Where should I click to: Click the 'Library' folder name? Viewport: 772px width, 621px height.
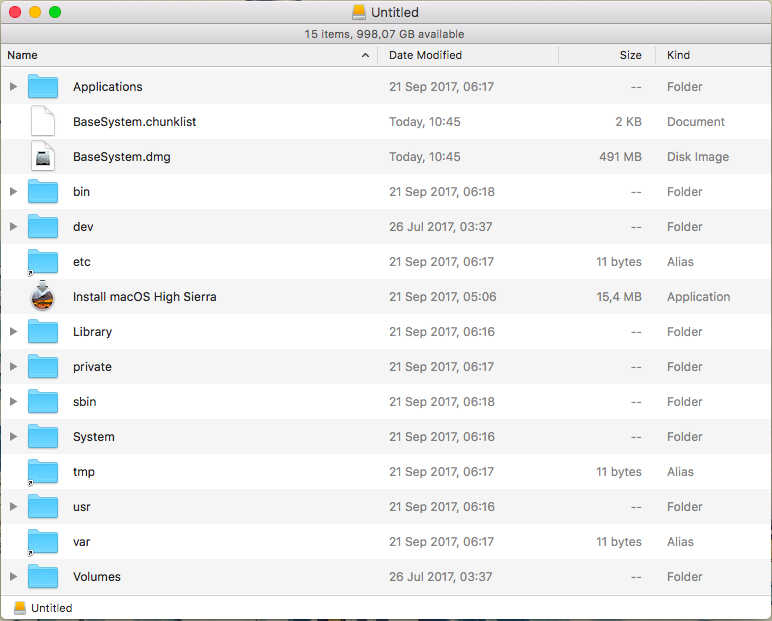[93, 332]
